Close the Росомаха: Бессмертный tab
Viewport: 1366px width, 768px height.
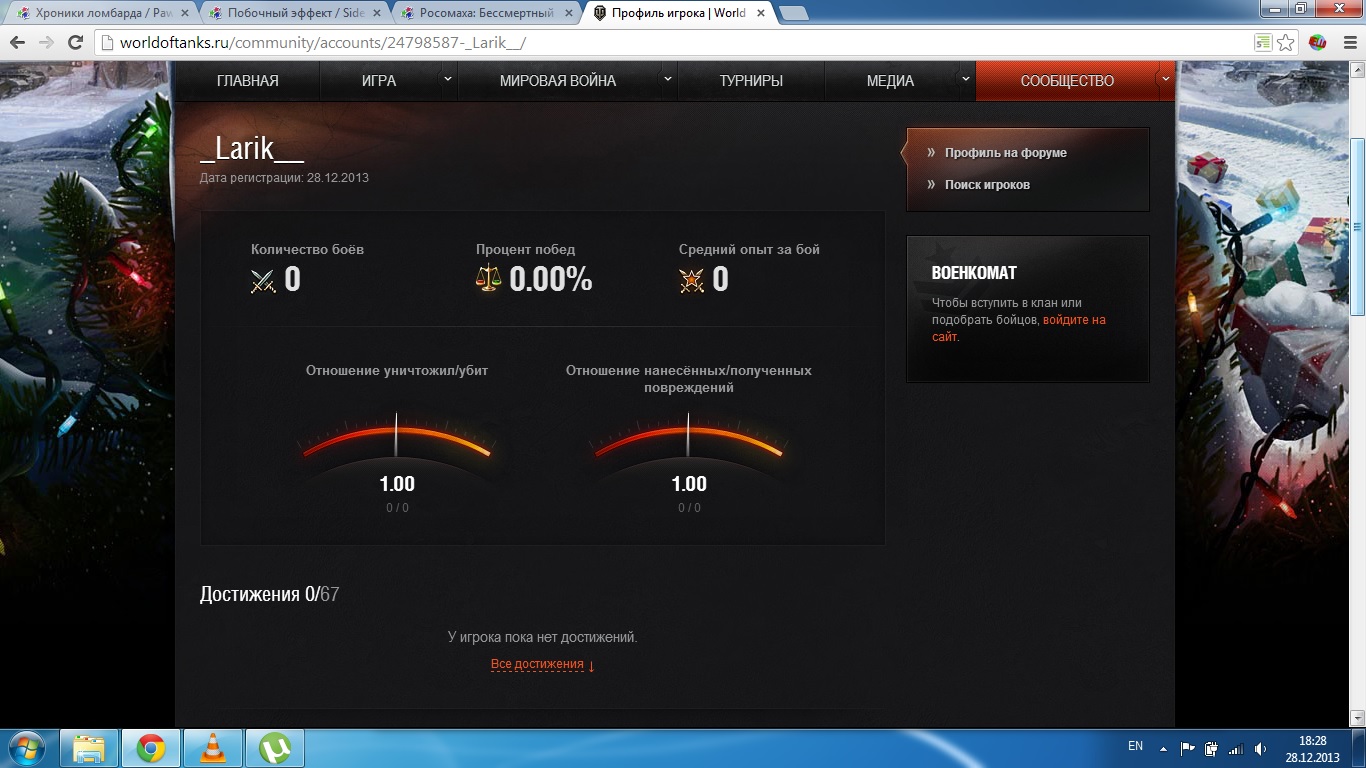pos(570,13)
